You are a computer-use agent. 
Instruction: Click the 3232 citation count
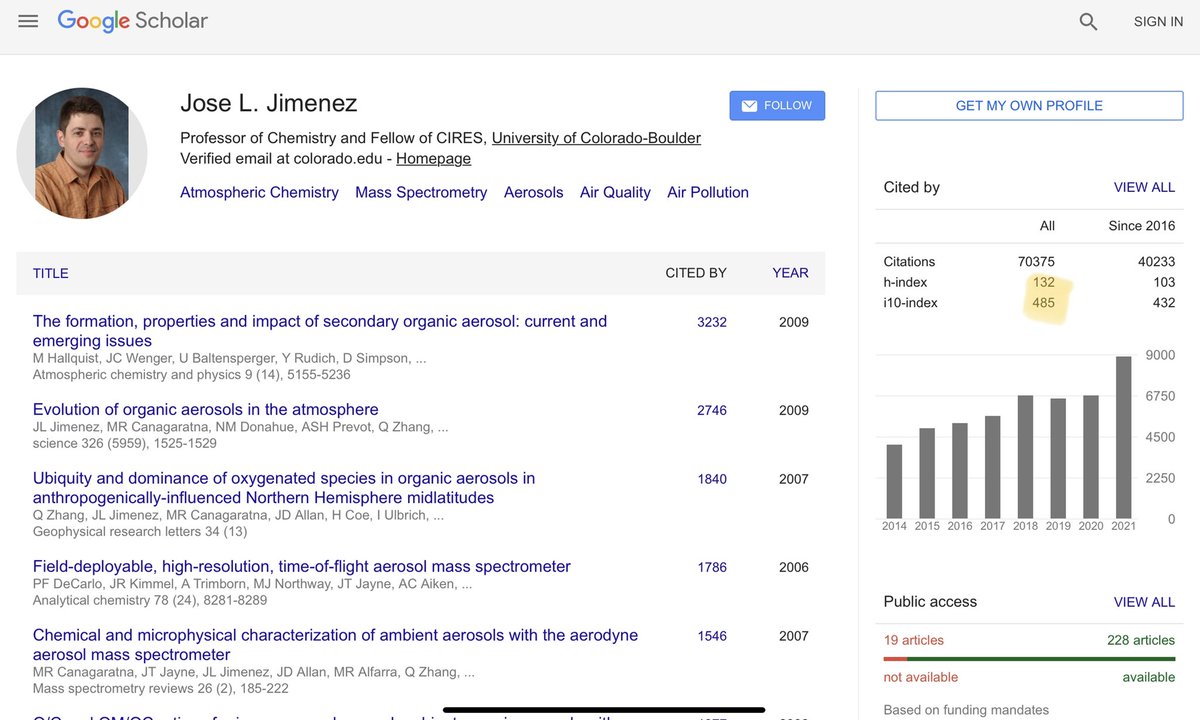tap(712, 322)
